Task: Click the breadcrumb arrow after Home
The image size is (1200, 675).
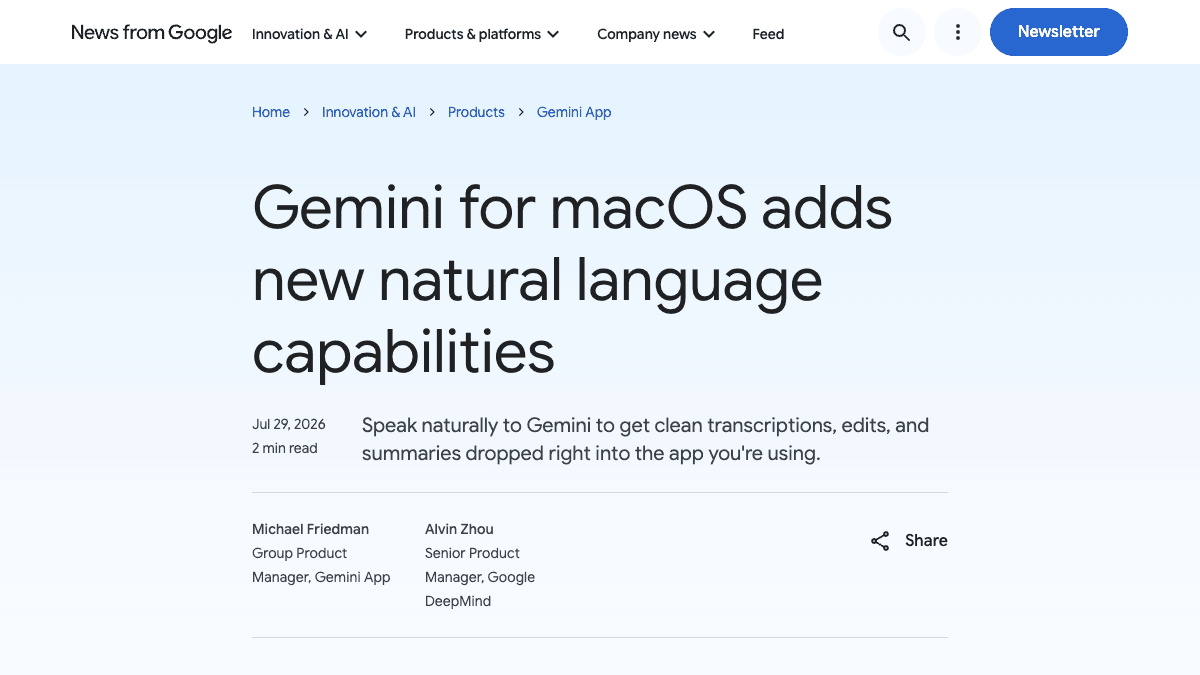Action: click(x=306, y=112)
